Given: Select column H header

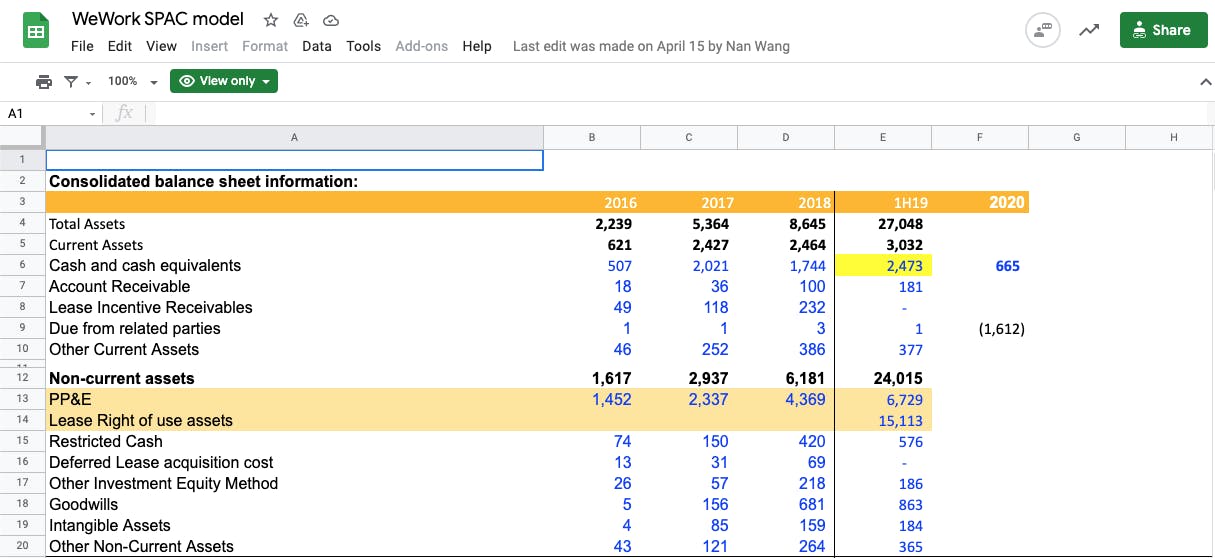Looking at the screenshot, I should (x=1174, y=137).
